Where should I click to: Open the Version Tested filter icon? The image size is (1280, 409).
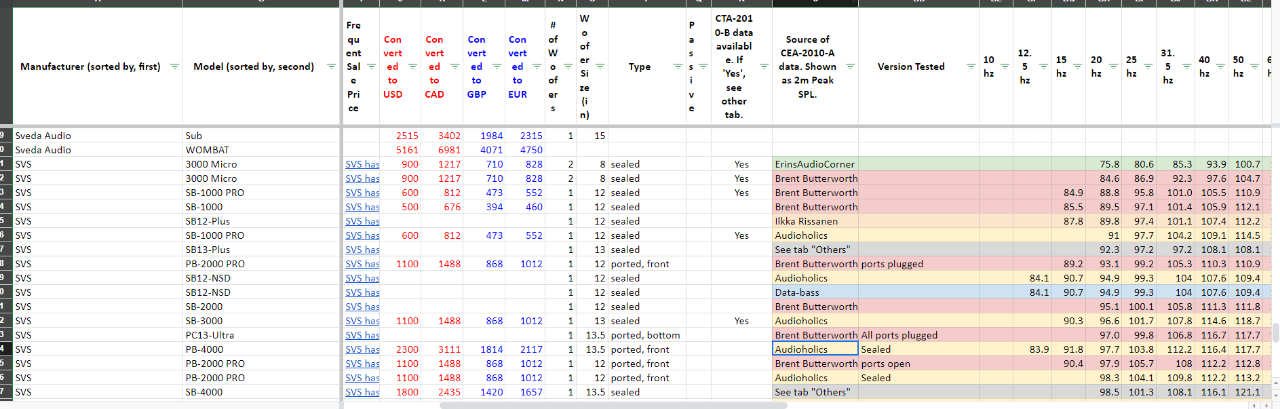(973, 67)
